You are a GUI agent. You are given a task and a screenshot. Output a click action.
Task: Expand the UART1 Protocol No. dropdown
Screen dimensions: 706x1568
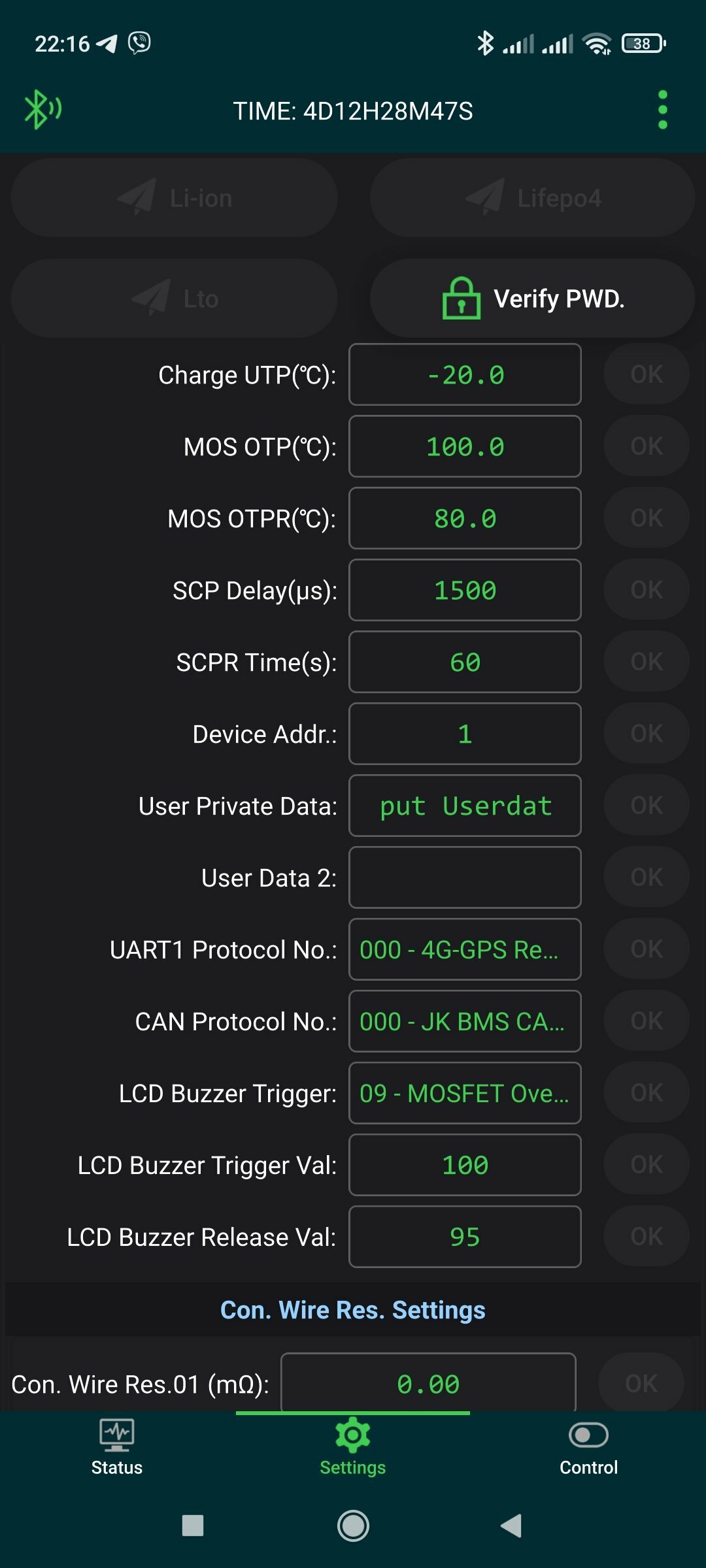pos(465,949)
